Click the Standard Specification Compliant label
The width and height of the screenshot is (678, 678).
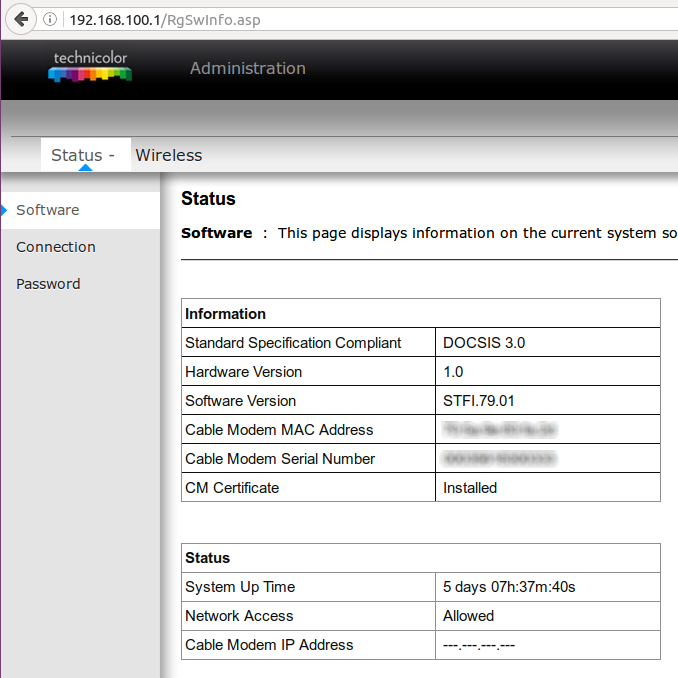tap(293, 342)
